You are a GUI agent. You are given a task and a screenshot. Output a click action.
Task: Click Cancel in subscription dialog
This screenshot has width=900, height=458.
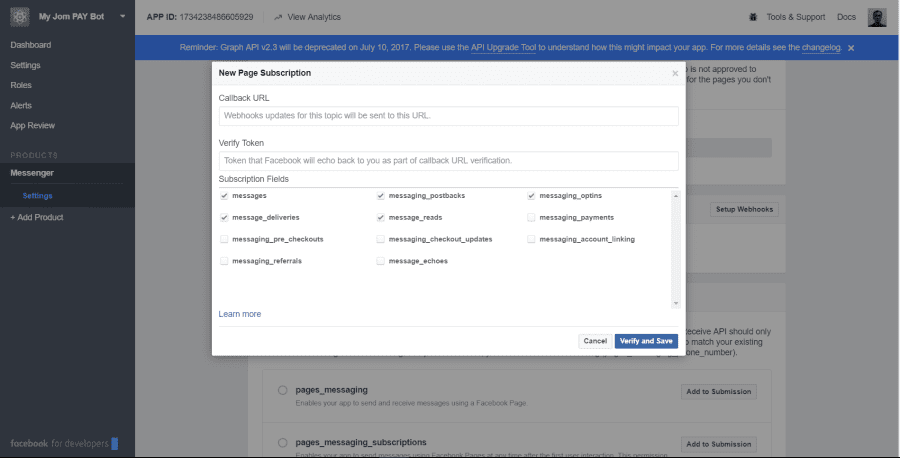pos(595,341)
